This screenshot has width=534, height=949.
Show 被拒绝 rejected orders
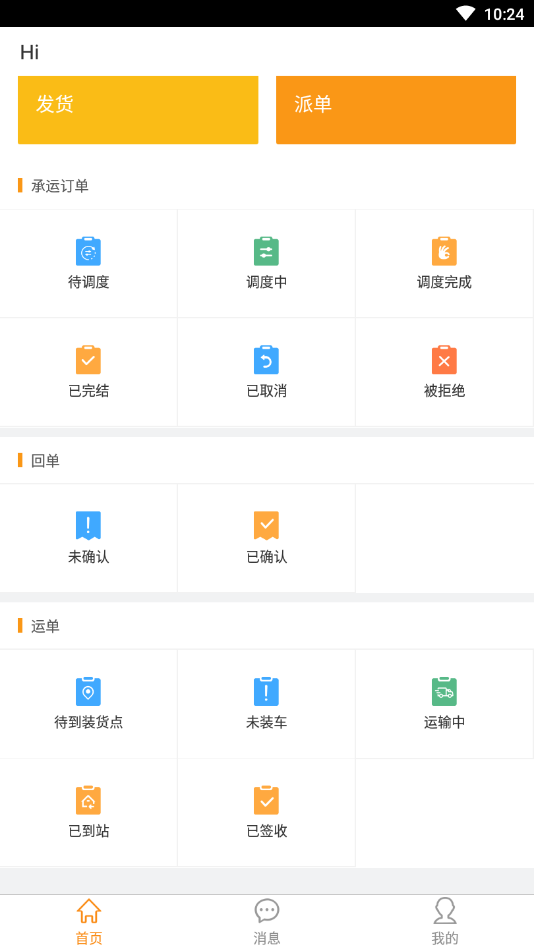(444, 372)
